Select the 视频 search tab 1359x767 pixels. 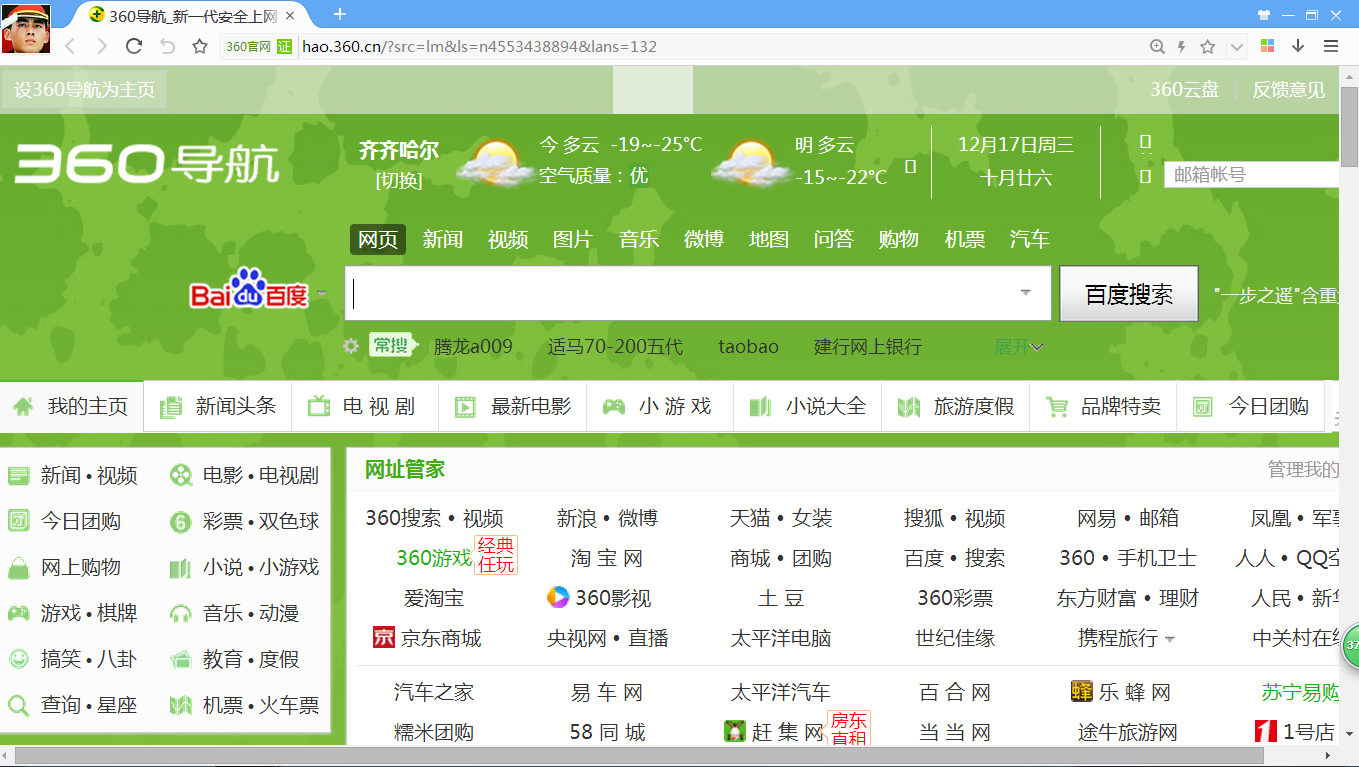(508, 239)
